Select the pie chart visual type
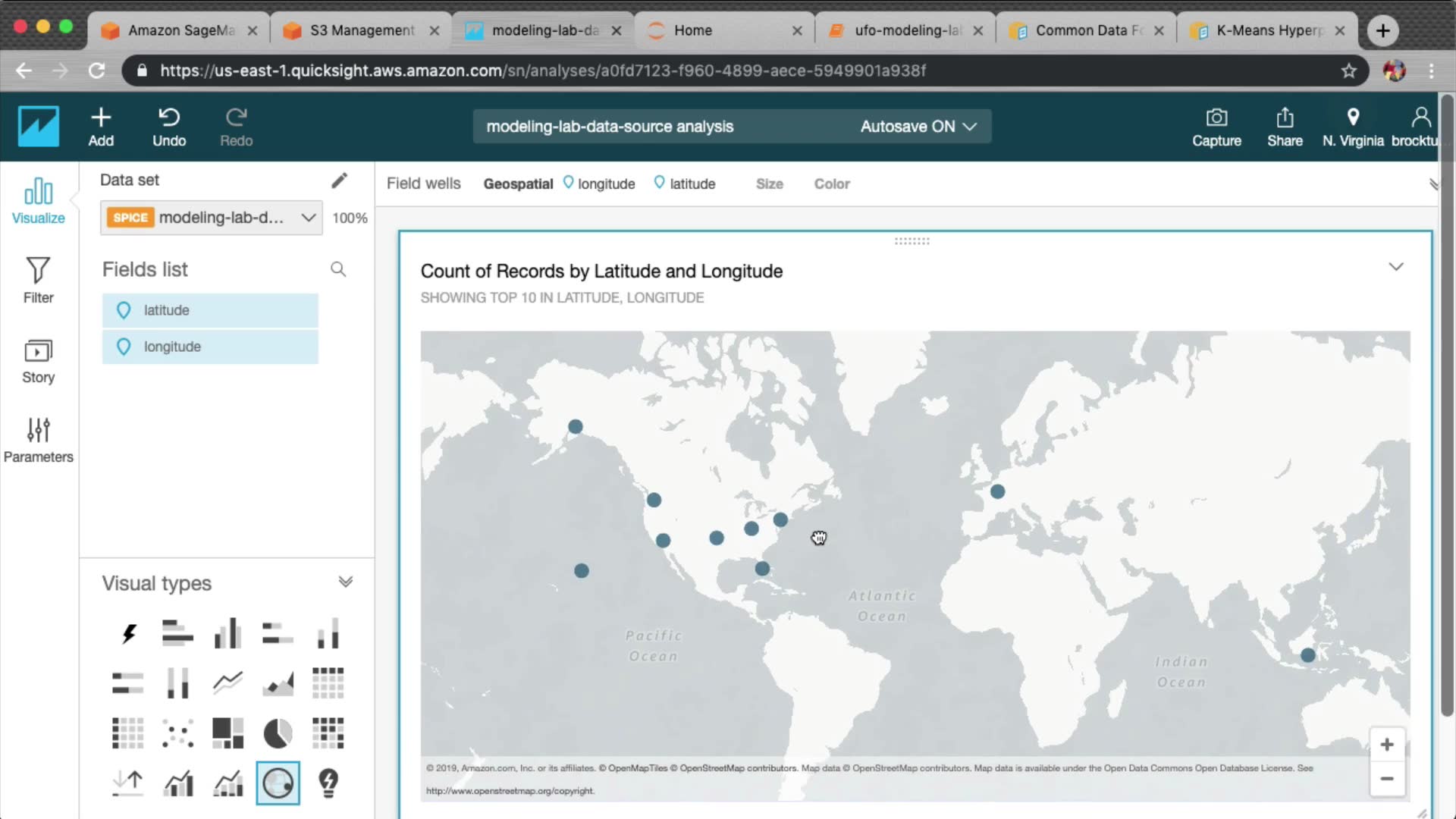 click(x=278, y=733)
